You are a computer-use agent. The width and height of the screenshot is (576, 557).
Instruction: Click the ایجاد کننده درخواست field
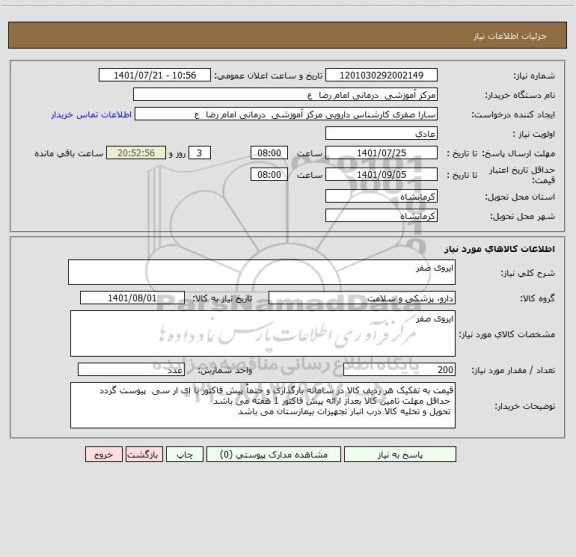tap(286, 114)
